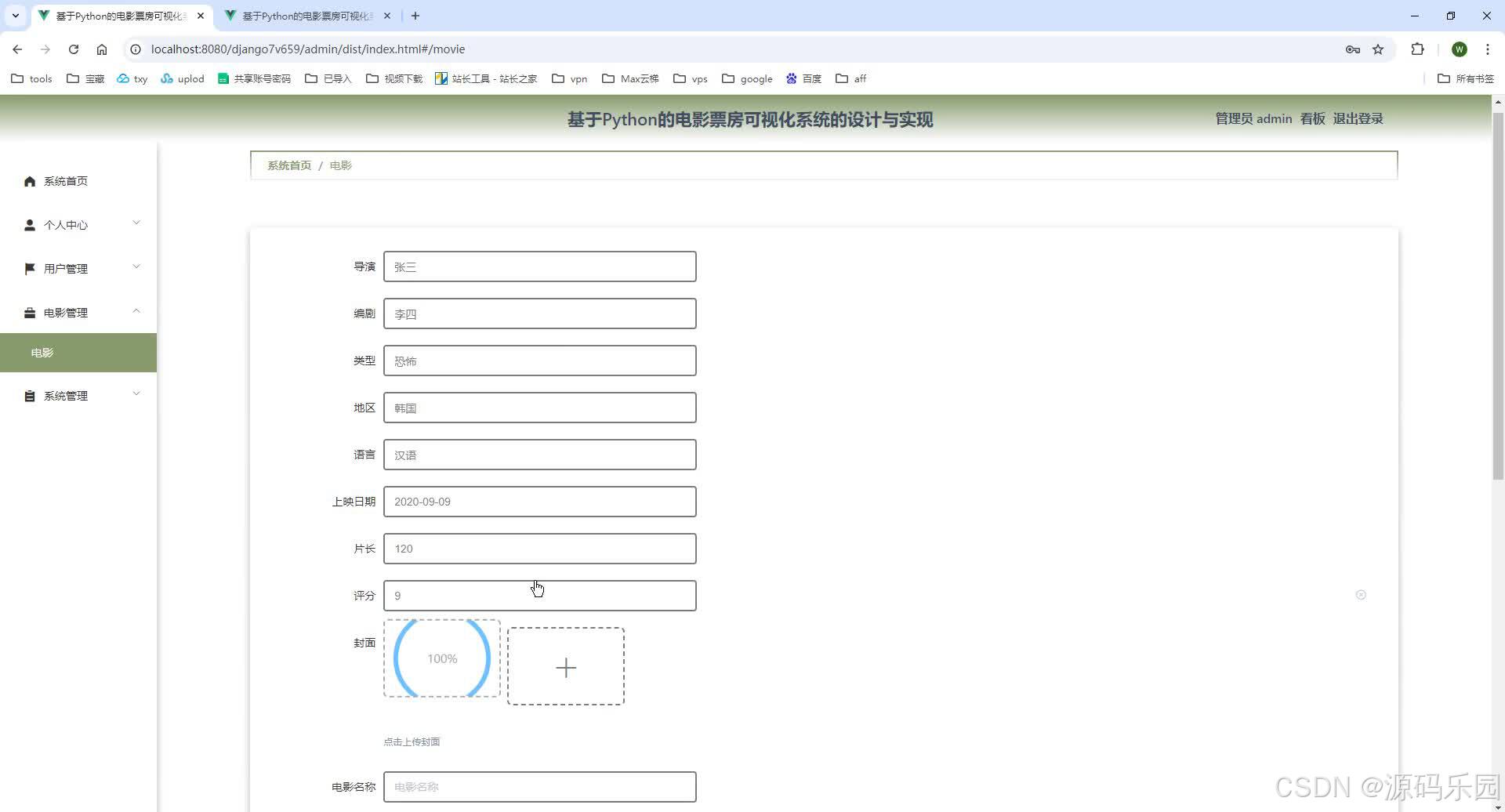This screenshot has height=812, width=1505.
Task: Reload the page with the refresh icon
Action: point(73,49)
